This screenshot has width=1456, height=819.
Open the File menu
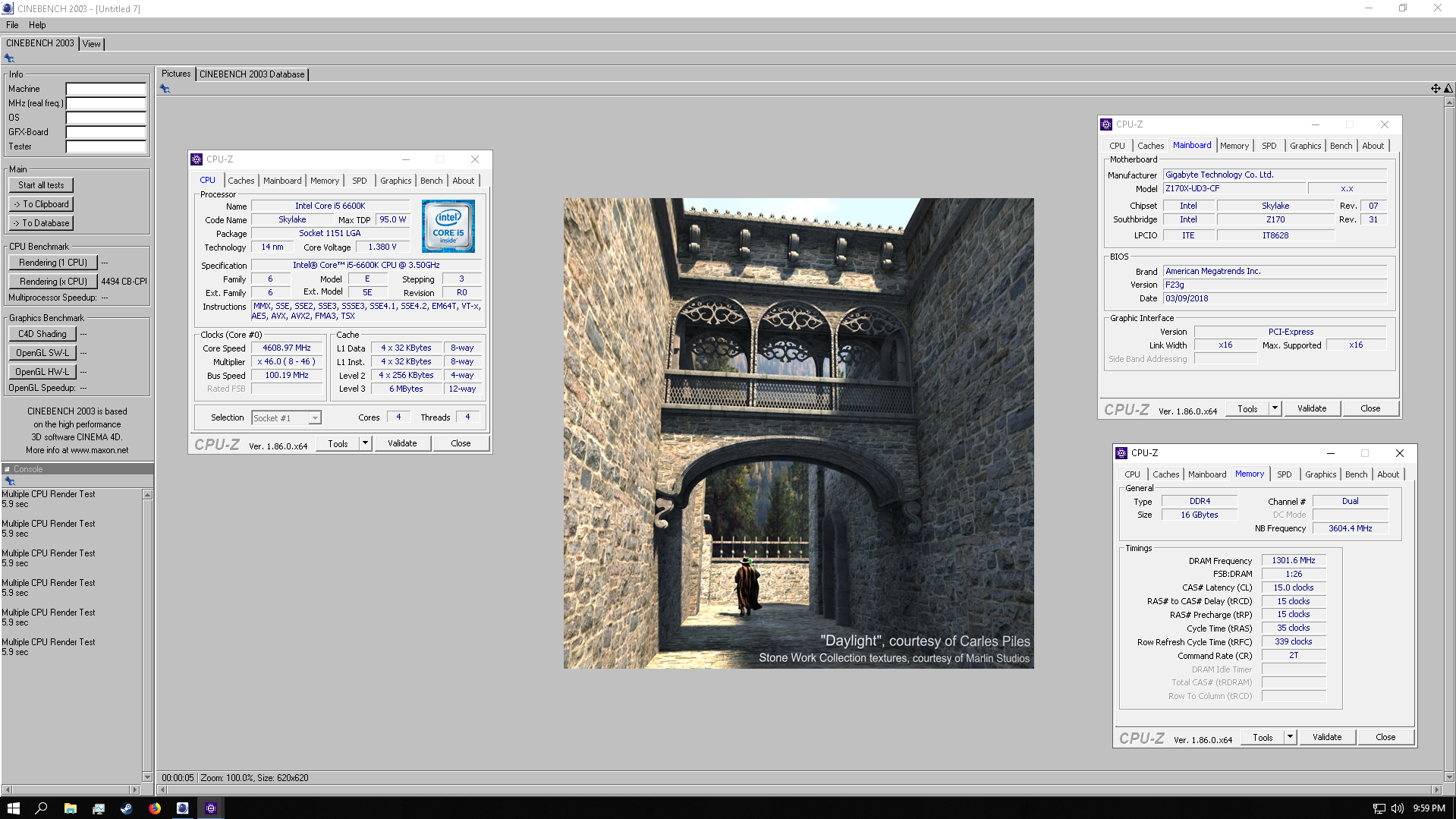pyautogui.click(x=12, y=25)
